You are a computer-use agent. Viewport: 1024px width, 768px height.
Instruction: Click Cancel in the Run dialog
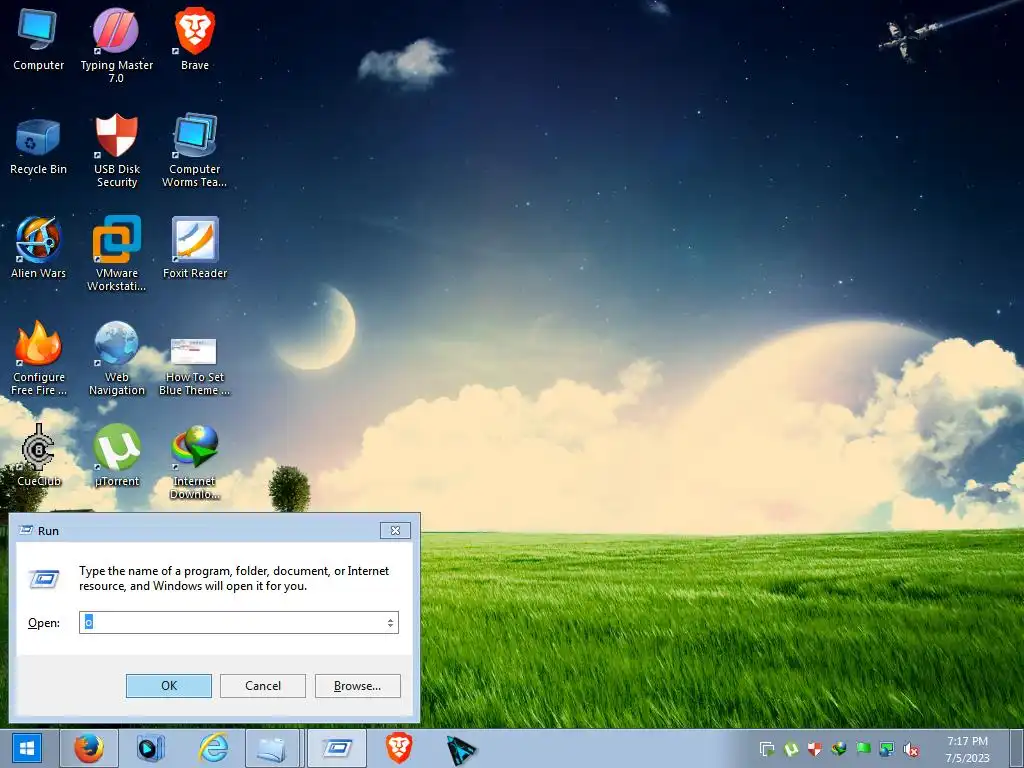click(263, 686)
